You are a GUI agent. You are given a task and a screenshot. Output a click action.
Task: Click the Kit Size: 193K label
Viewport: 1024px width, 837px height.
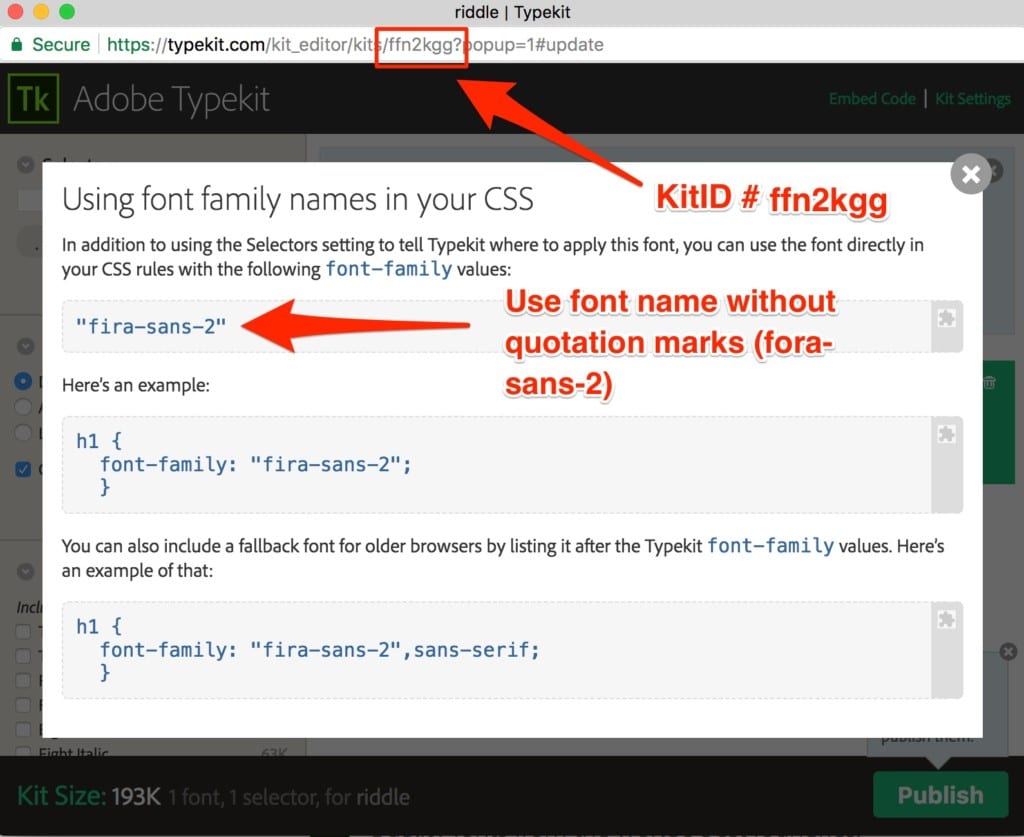click(x=89, y=796)
